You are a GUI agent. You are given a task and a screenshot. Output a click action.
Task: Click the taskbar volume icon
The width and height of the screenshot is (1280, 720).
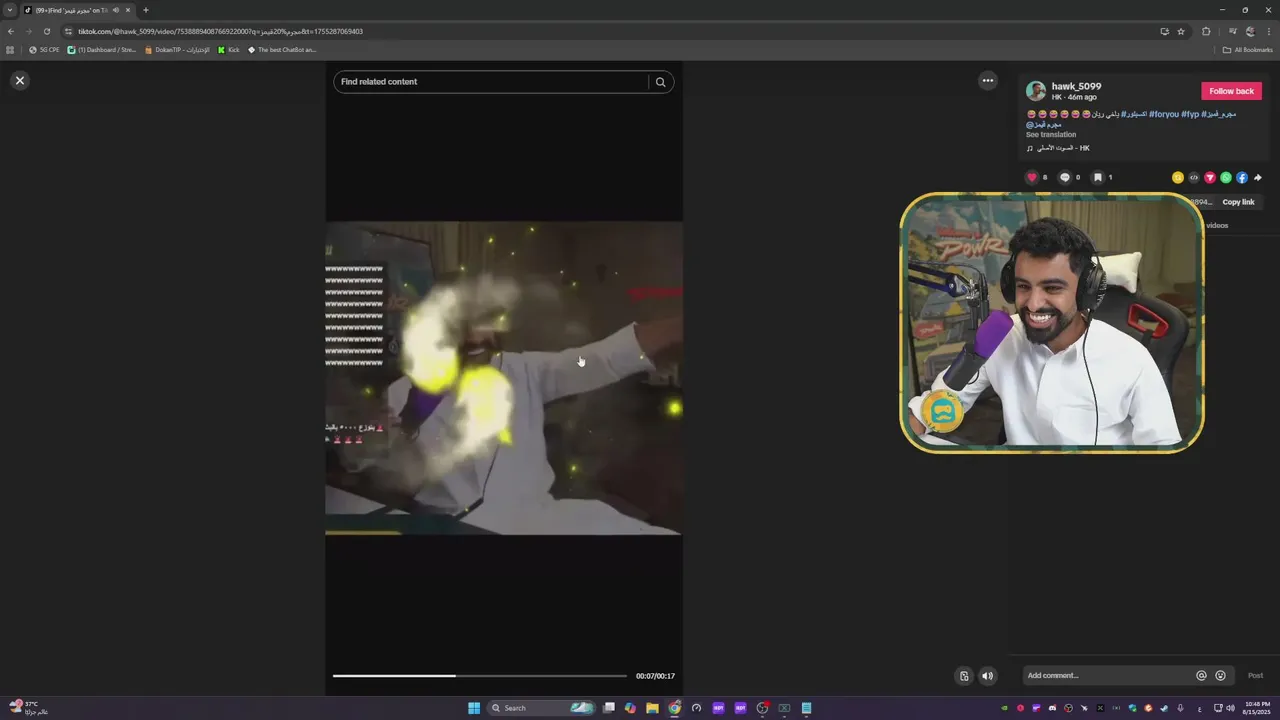1230,708
